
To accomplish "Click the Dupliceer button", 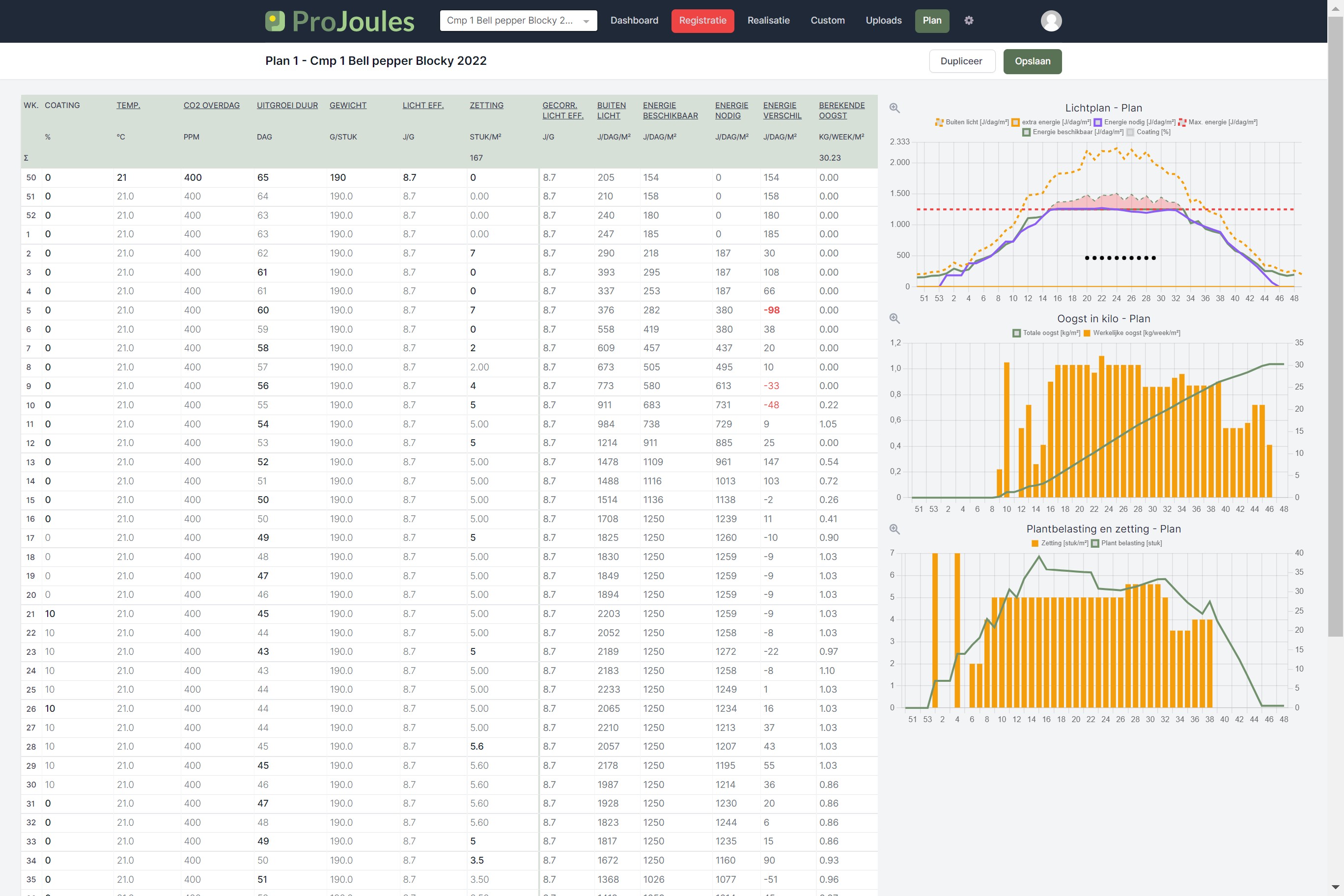I will pos(961,61).
